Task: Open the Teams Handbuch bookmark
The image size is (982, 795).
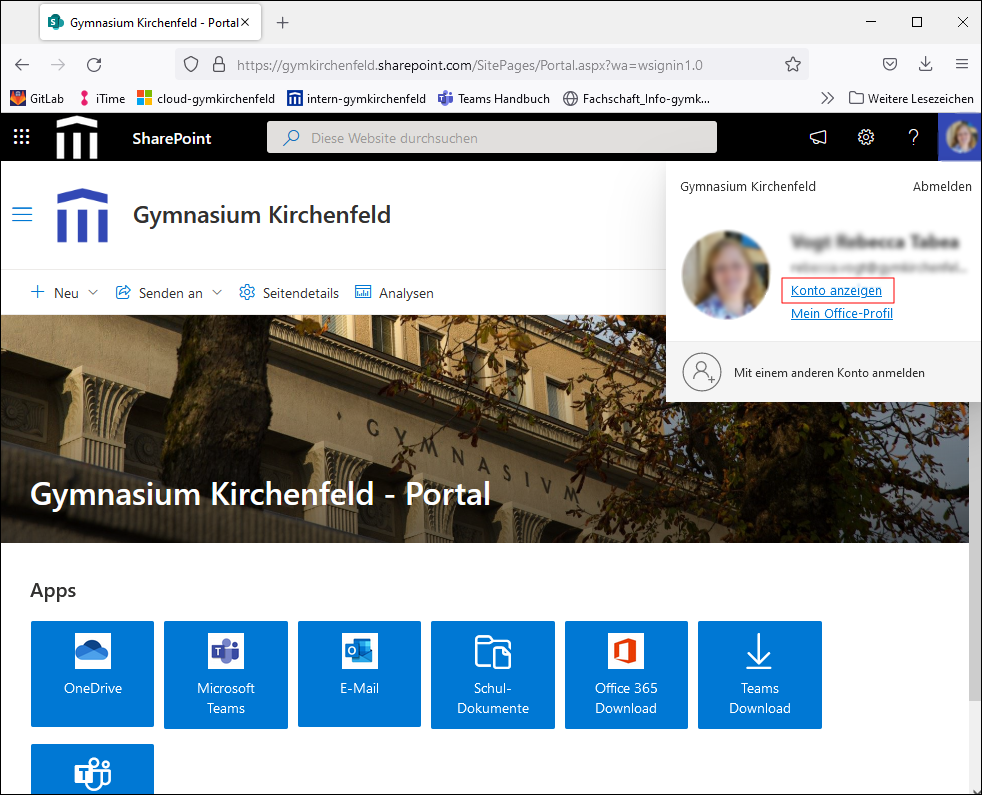Action: click(494, 98)
